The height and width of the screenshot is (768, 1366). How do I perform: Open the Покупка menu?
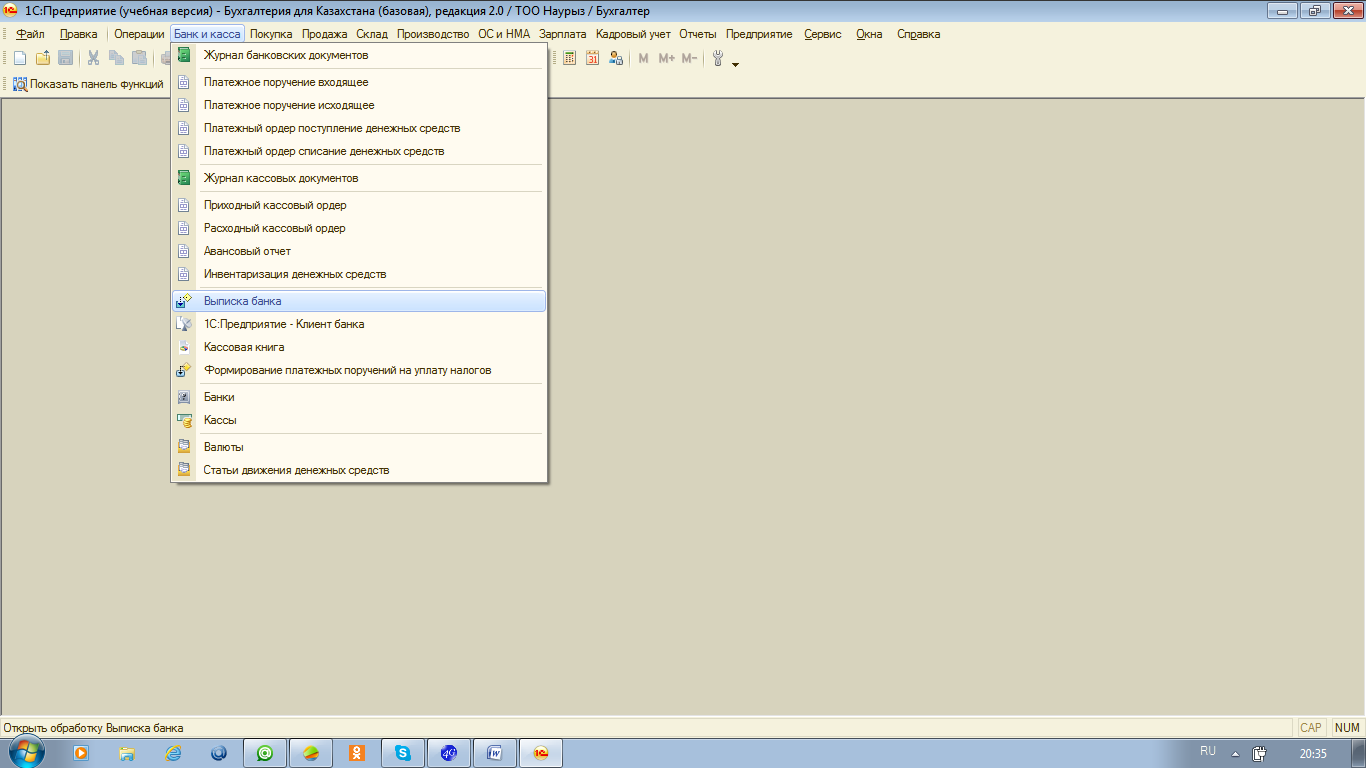(x=271, y=34)
